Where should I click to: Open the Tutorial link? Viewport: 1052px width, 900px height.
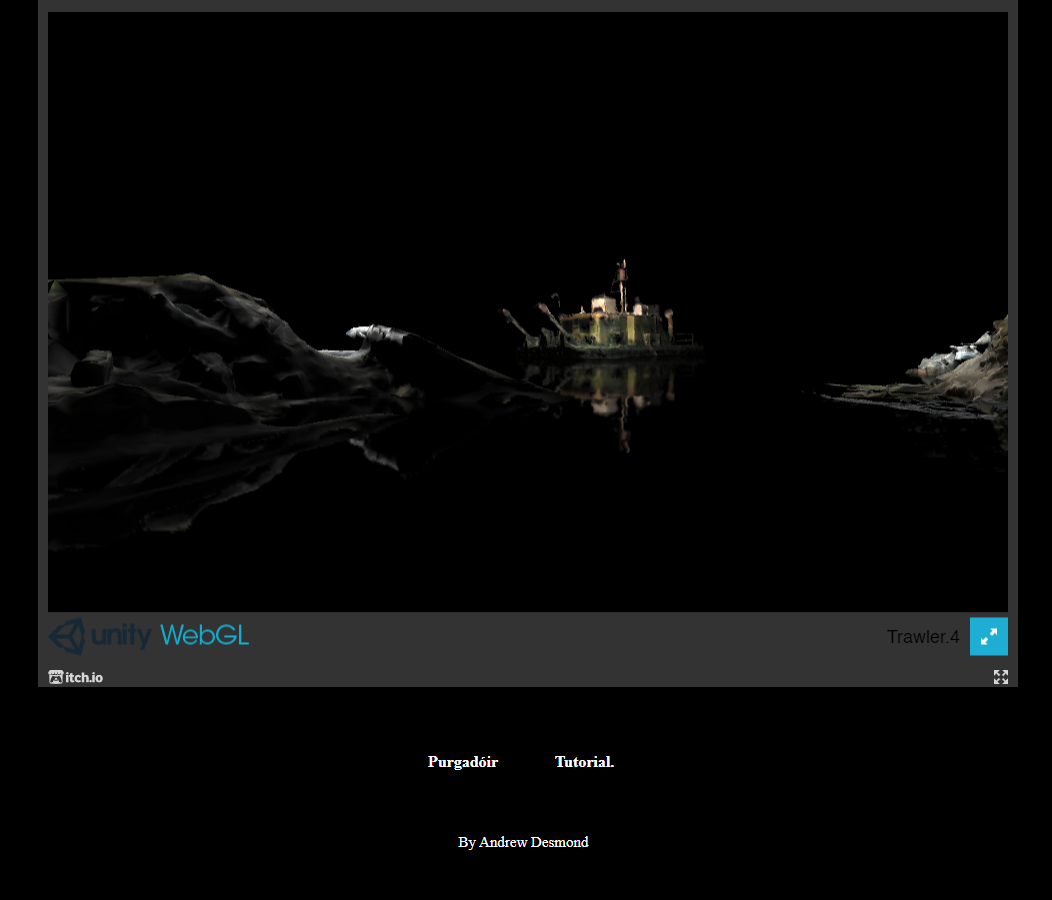584,762
